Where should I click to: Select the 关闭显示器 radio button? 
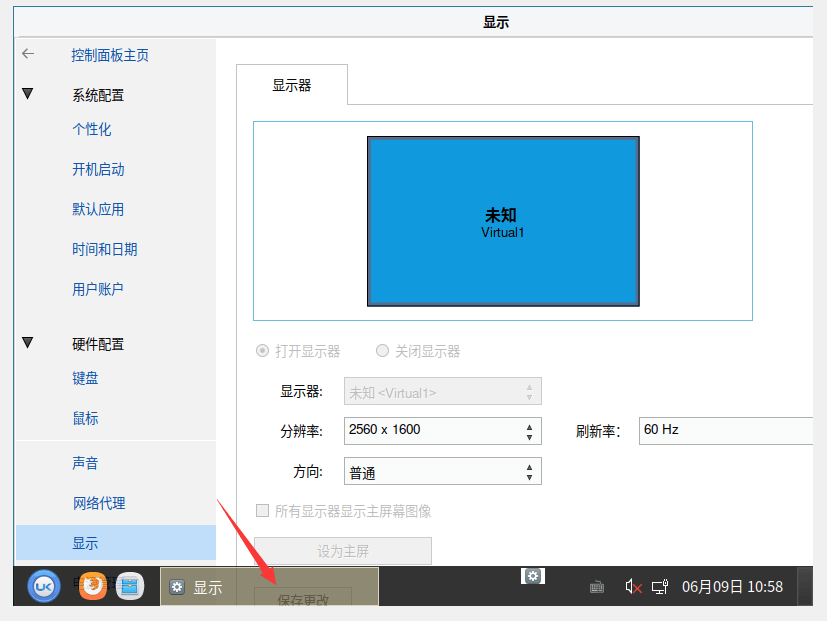tap(382, 350)
